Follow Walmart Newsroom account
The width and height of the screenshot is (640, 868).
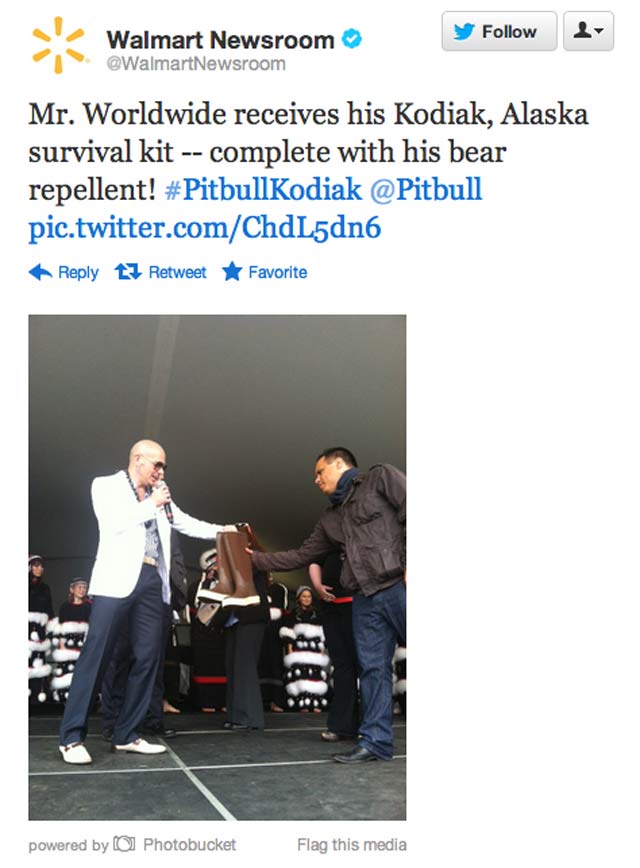(x=499, y=31)
